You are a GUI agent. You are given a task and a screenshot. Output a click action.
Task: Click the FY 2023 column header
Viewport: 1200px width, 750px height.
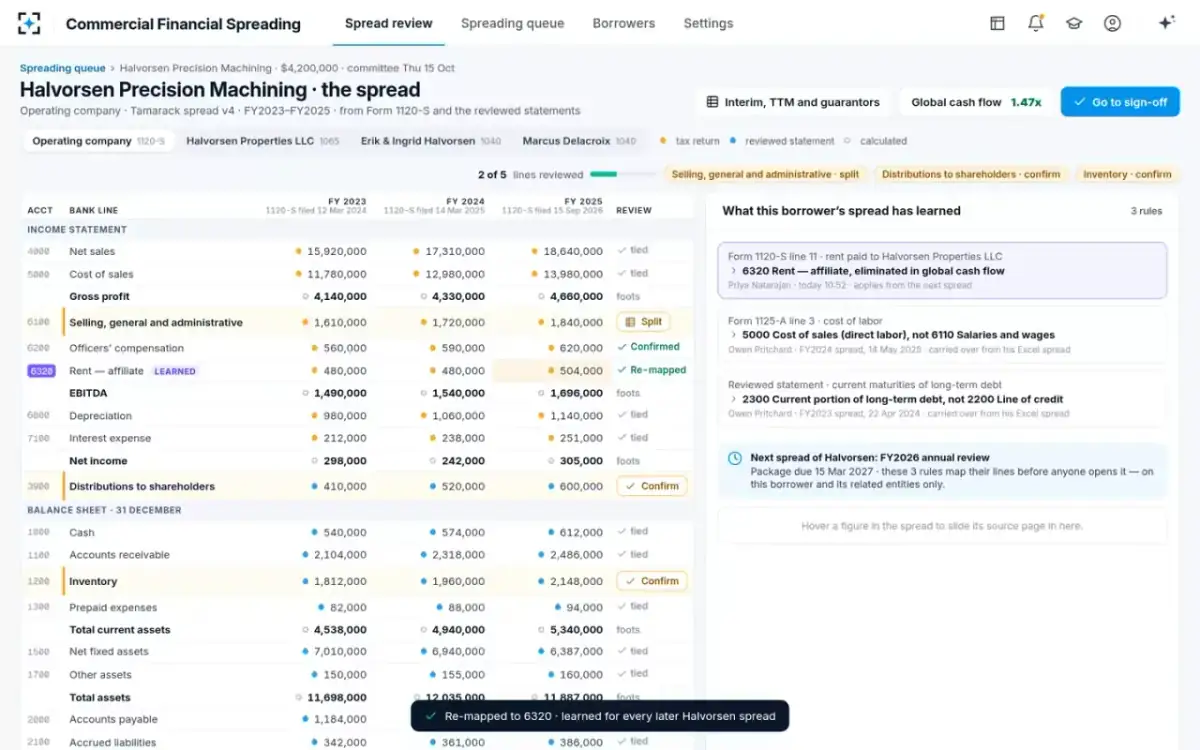[x=316, y=206]
